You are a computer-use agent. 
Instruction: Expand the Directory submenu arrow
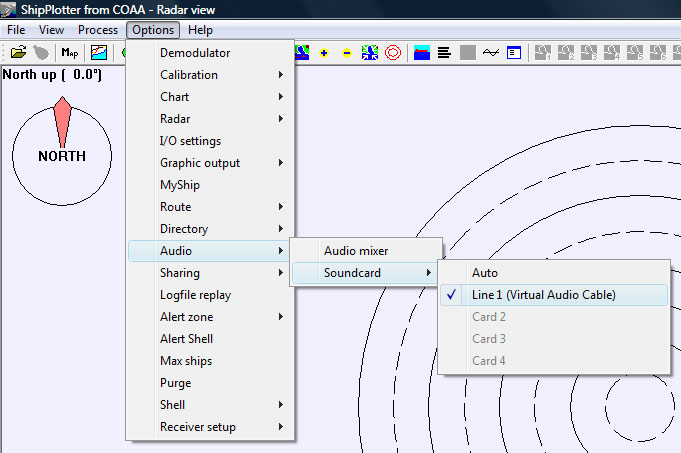(281, 229)
